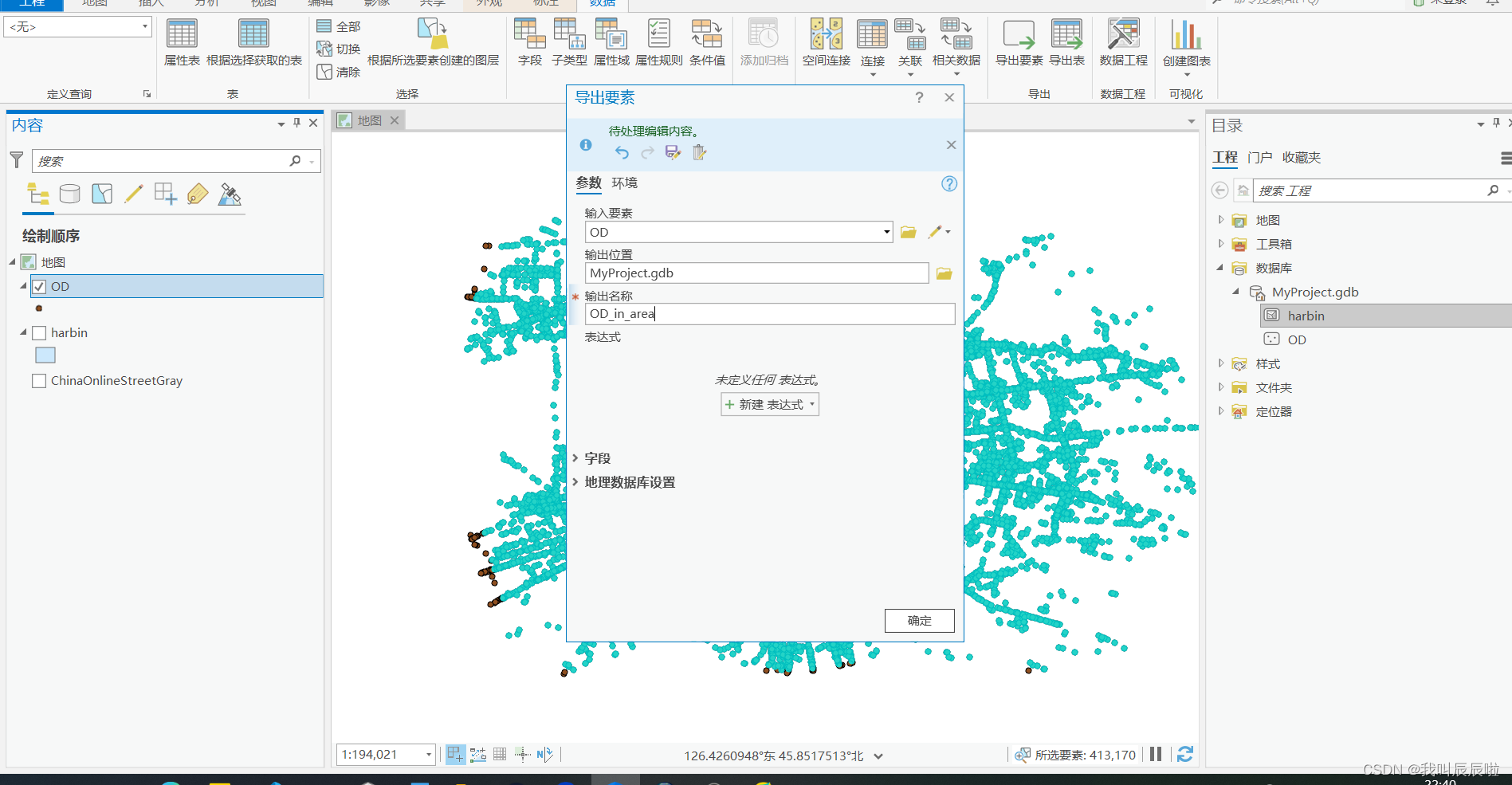Click filter funnel icon in Contents pane

point(16,160)
